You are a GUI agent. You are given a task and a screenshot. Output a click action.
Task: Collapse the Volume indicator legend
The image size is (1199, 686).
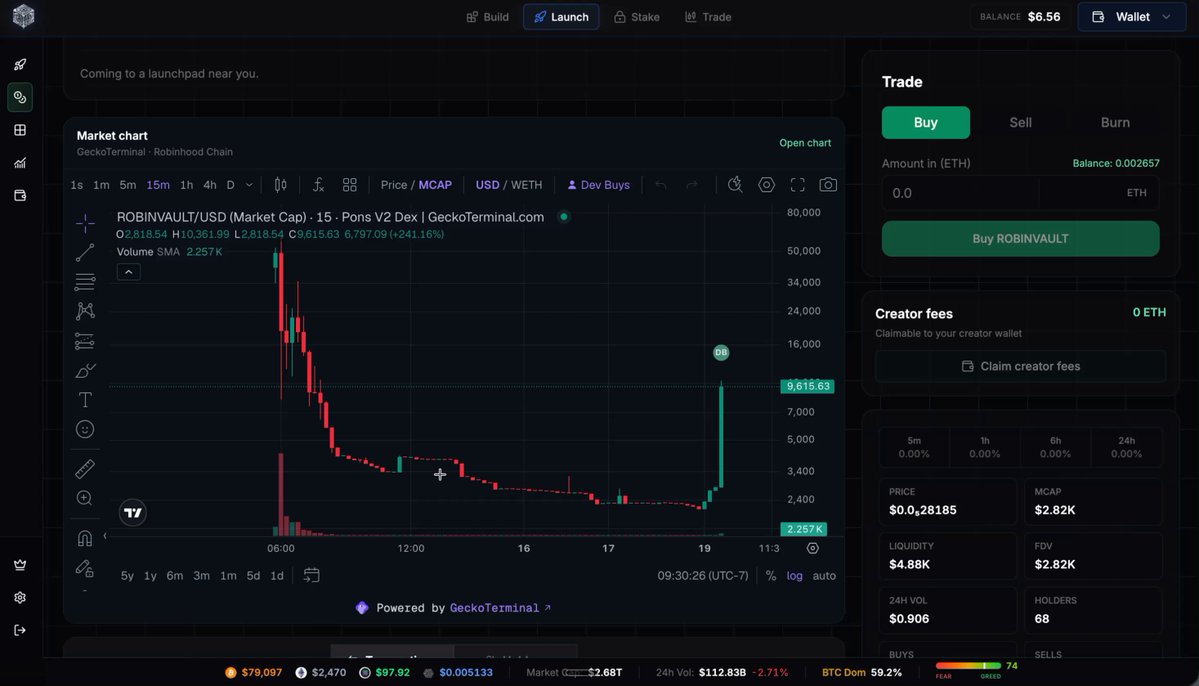pos(128,272)
